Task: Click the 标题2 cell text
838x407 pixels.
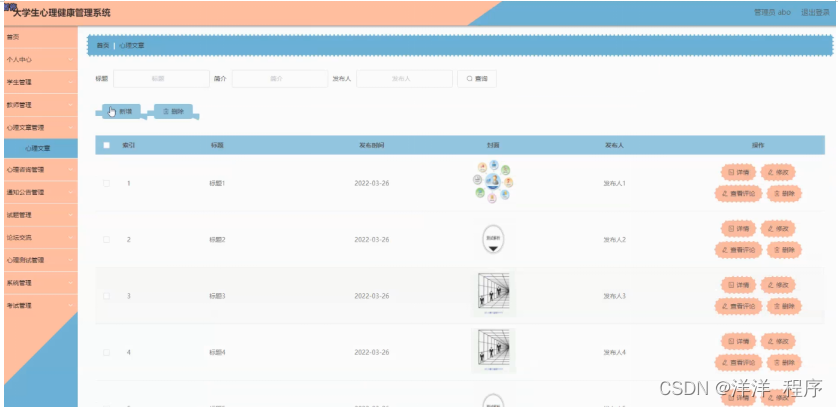Action: tap(217, 239)
